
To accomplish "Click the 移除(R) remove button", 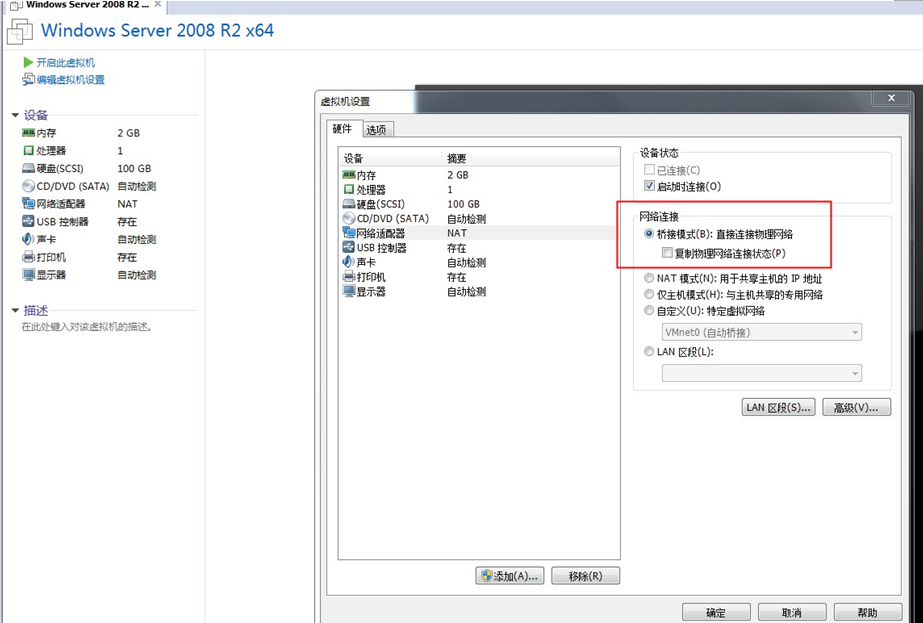I will (586, 576).
